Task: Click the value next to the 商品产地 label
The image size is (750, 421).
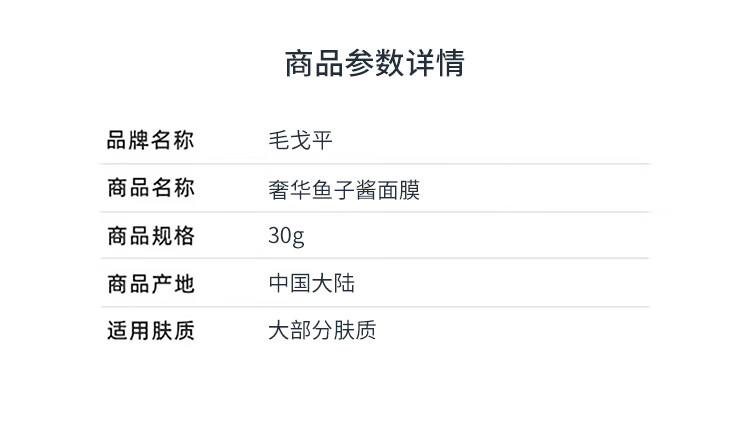Action: 311,284
